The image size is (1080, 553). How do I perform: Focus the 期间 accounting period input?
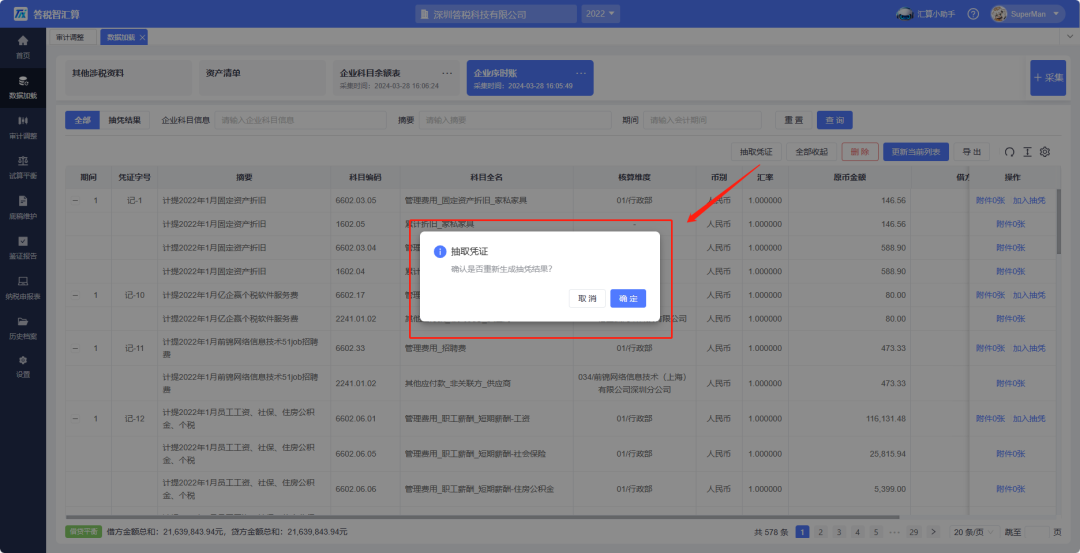(703, 120)
